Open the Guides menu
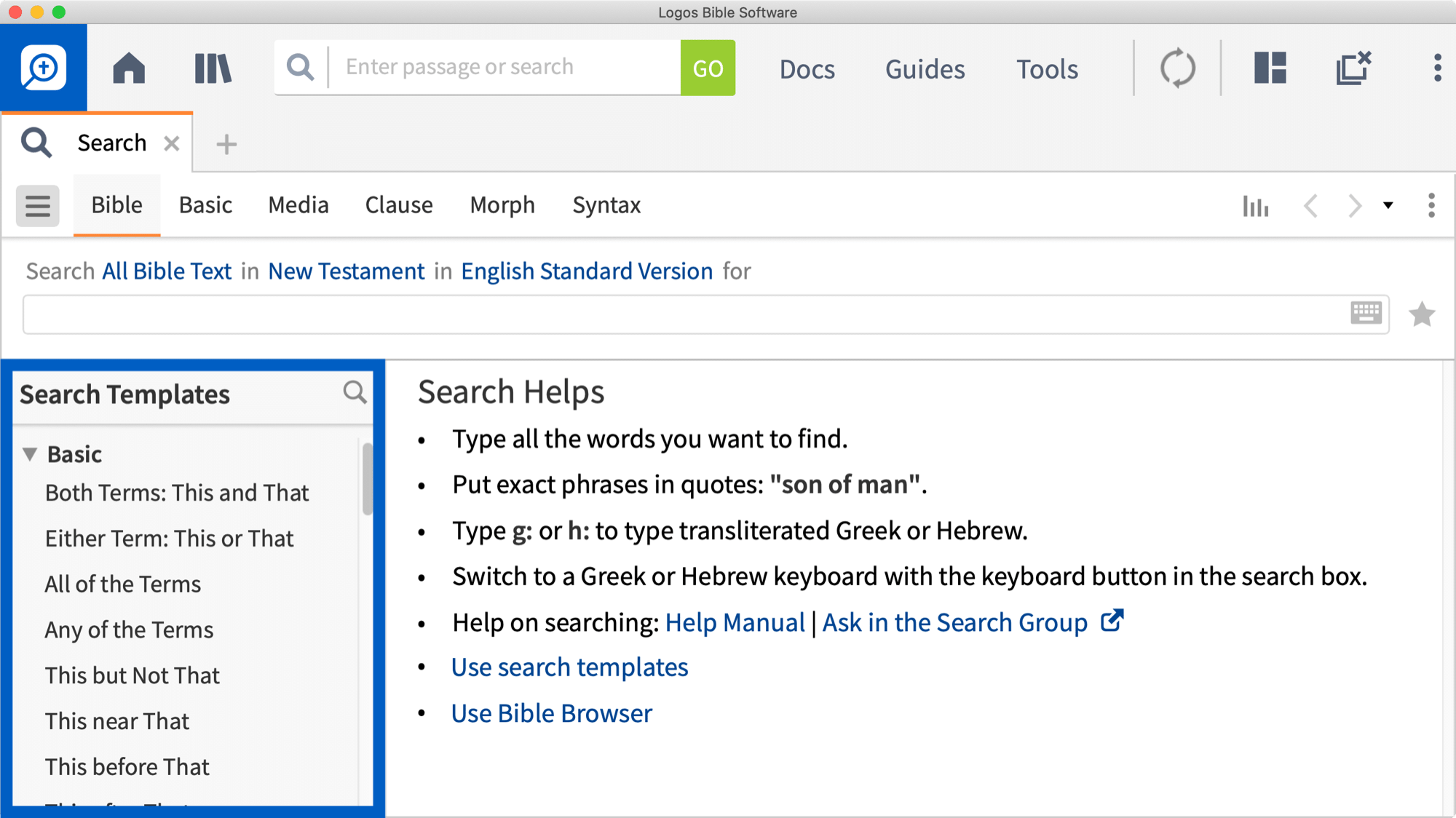 tap(925, 69)
